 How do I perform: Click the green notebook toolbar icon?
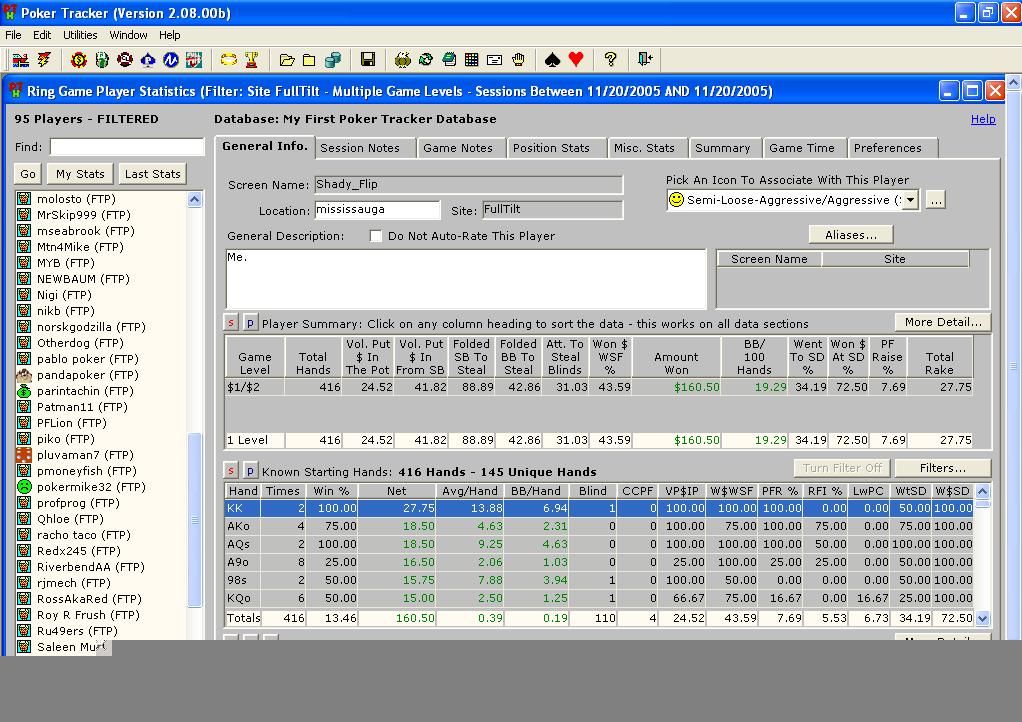point(449,60)
